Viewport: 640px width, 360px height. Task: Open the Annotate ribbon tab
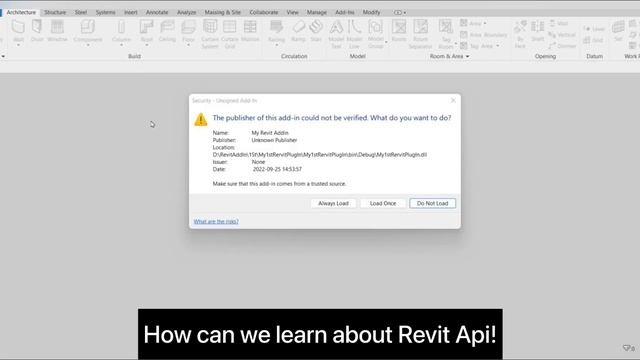(157, 12)
